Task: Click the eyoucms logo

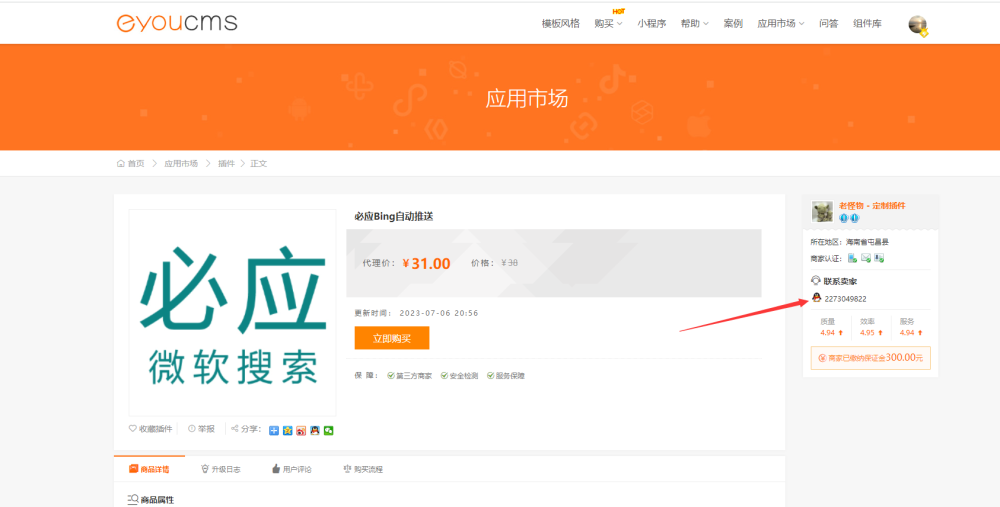Action: (177, 22)
